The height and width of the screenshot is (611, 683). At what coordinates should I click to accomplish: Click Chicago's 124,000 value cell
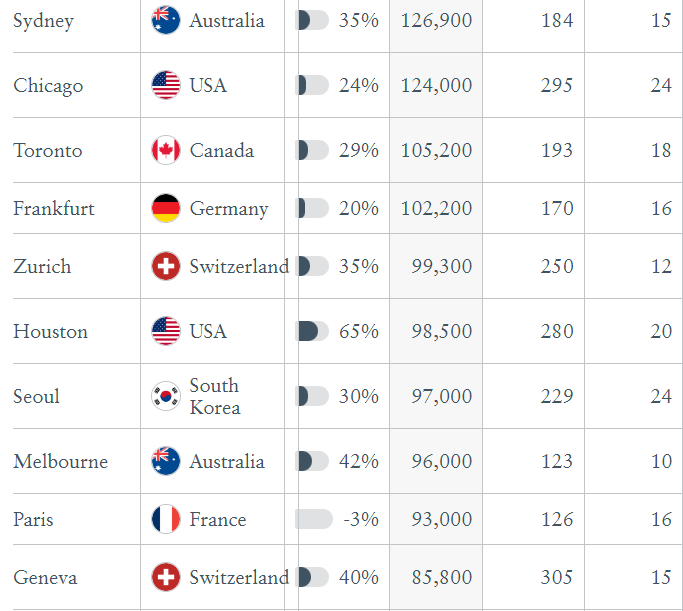pos(436,85)
